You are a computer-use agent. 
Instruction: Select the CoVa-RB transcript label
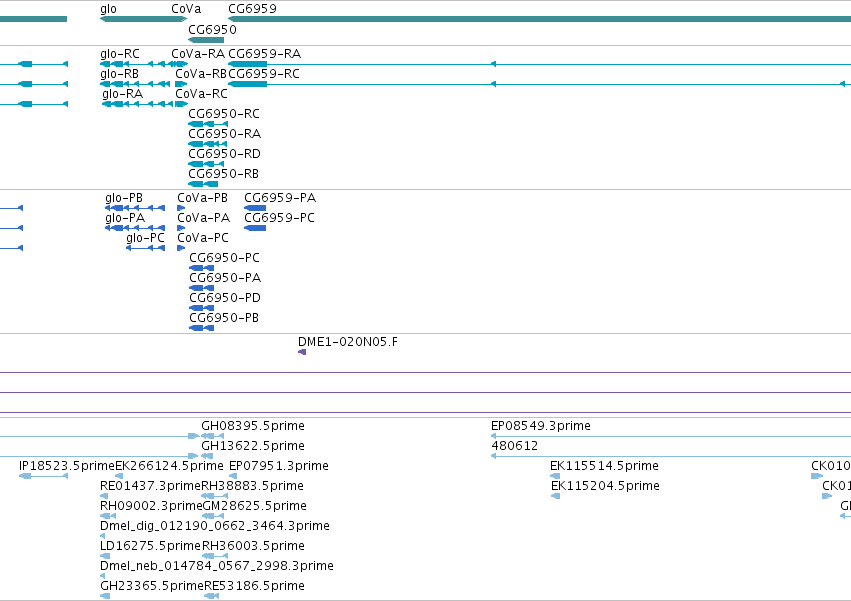(201, 74)
